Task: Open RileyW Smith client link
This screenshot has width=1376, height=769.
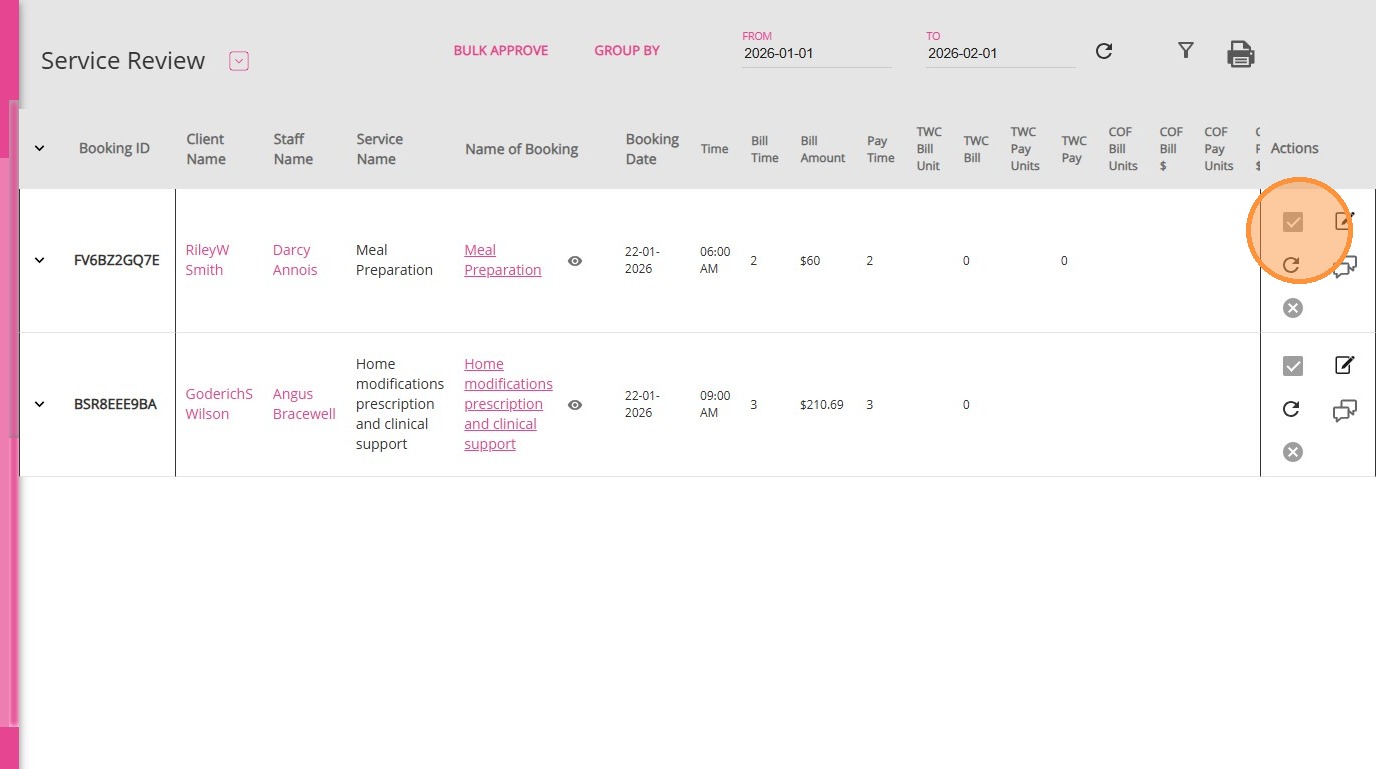Action: point(207,260)
